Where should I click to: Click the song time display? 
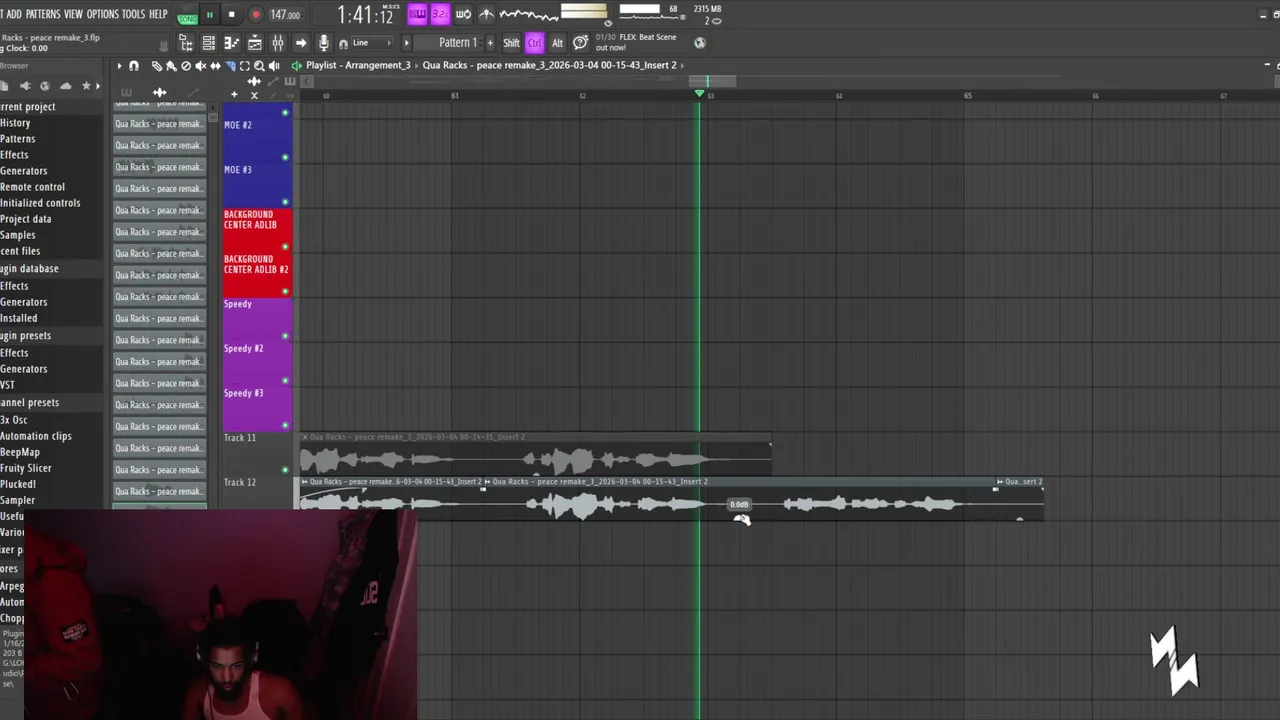(x=365, y=15)
